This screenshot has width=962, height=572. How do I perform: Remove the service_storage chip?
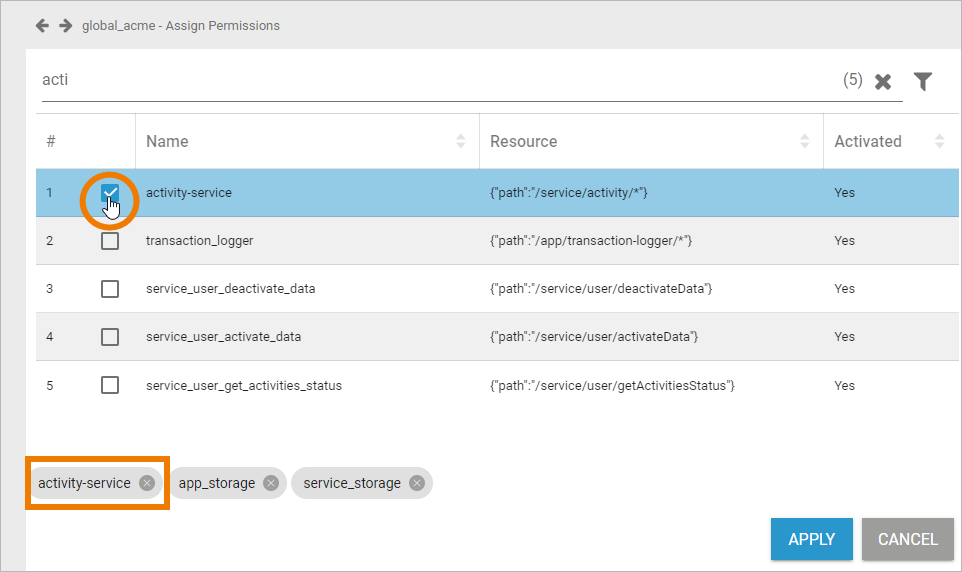(417, 483)
